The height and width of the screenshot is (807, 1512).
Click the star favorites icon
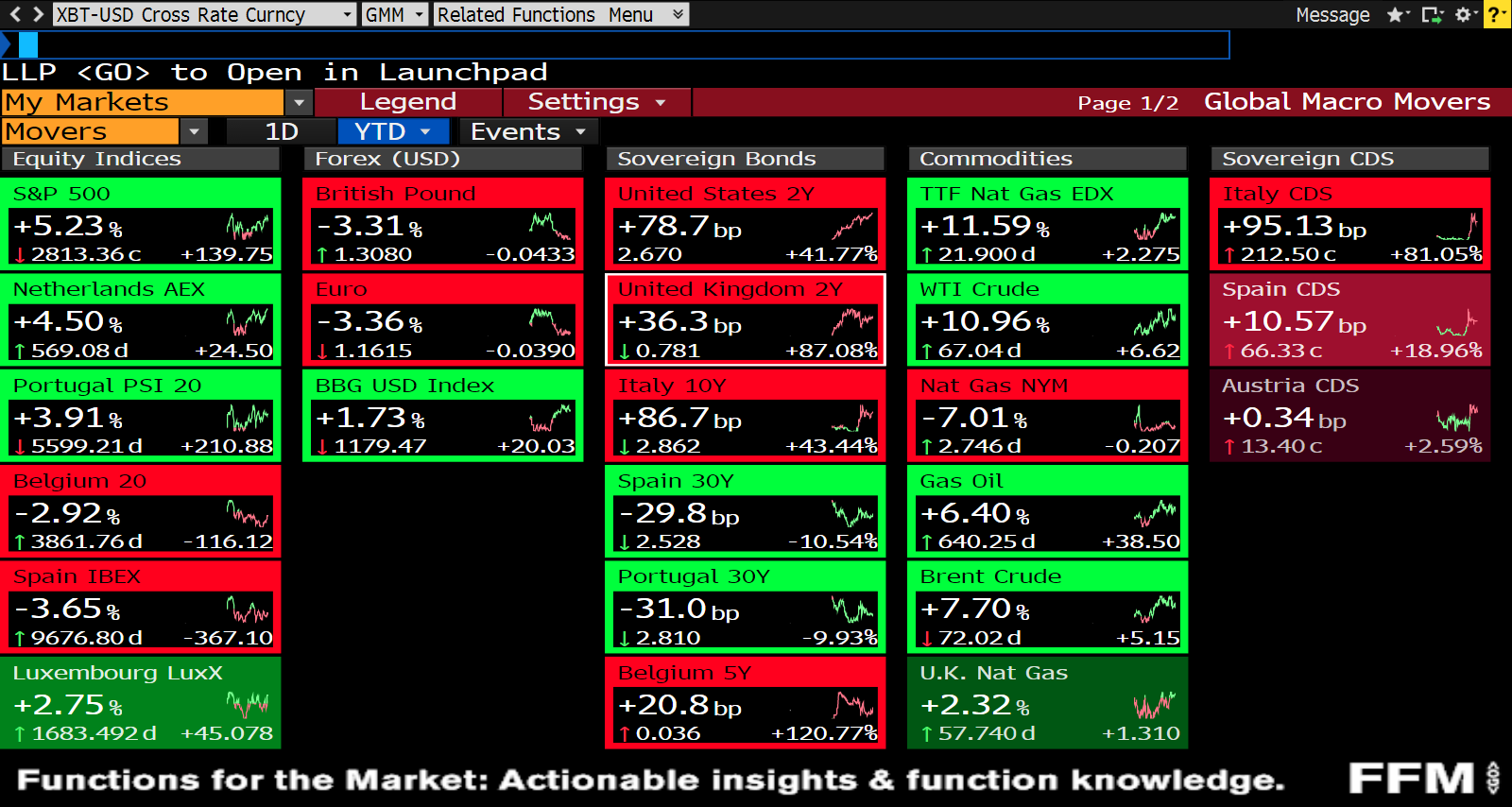[x=1397, y=14]
